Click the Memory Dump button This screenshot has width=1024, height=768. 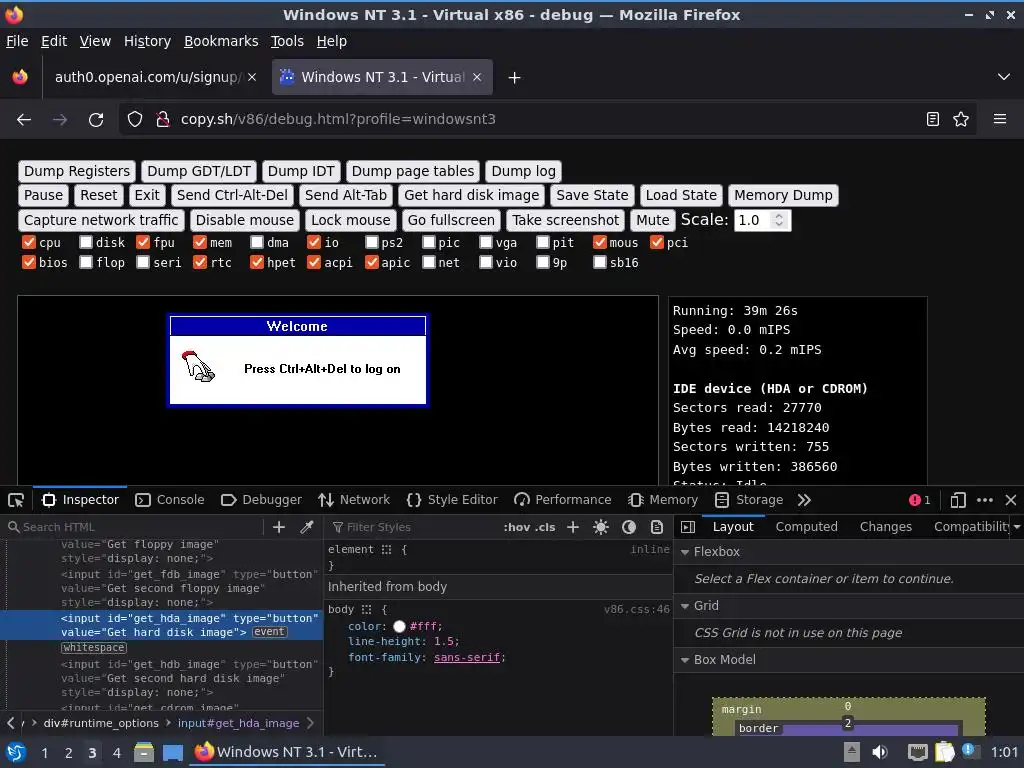pyautogui.click(x=783, y=195)
